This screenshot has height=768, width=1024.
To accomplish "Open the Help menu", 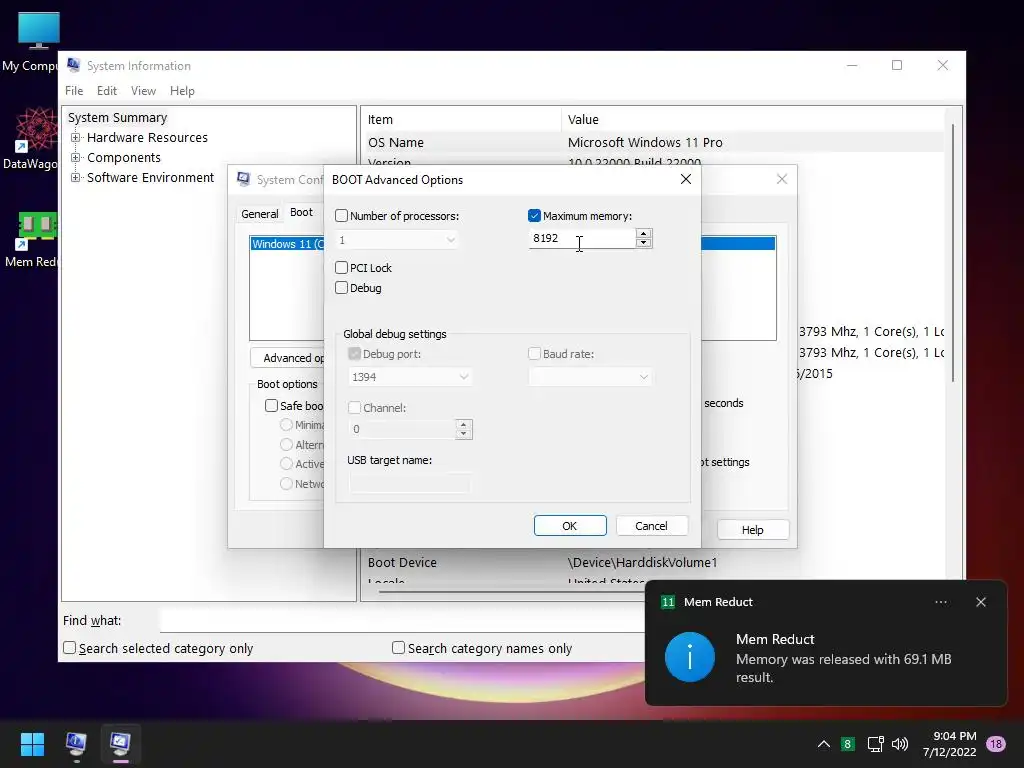I will [x=182, y=91].
